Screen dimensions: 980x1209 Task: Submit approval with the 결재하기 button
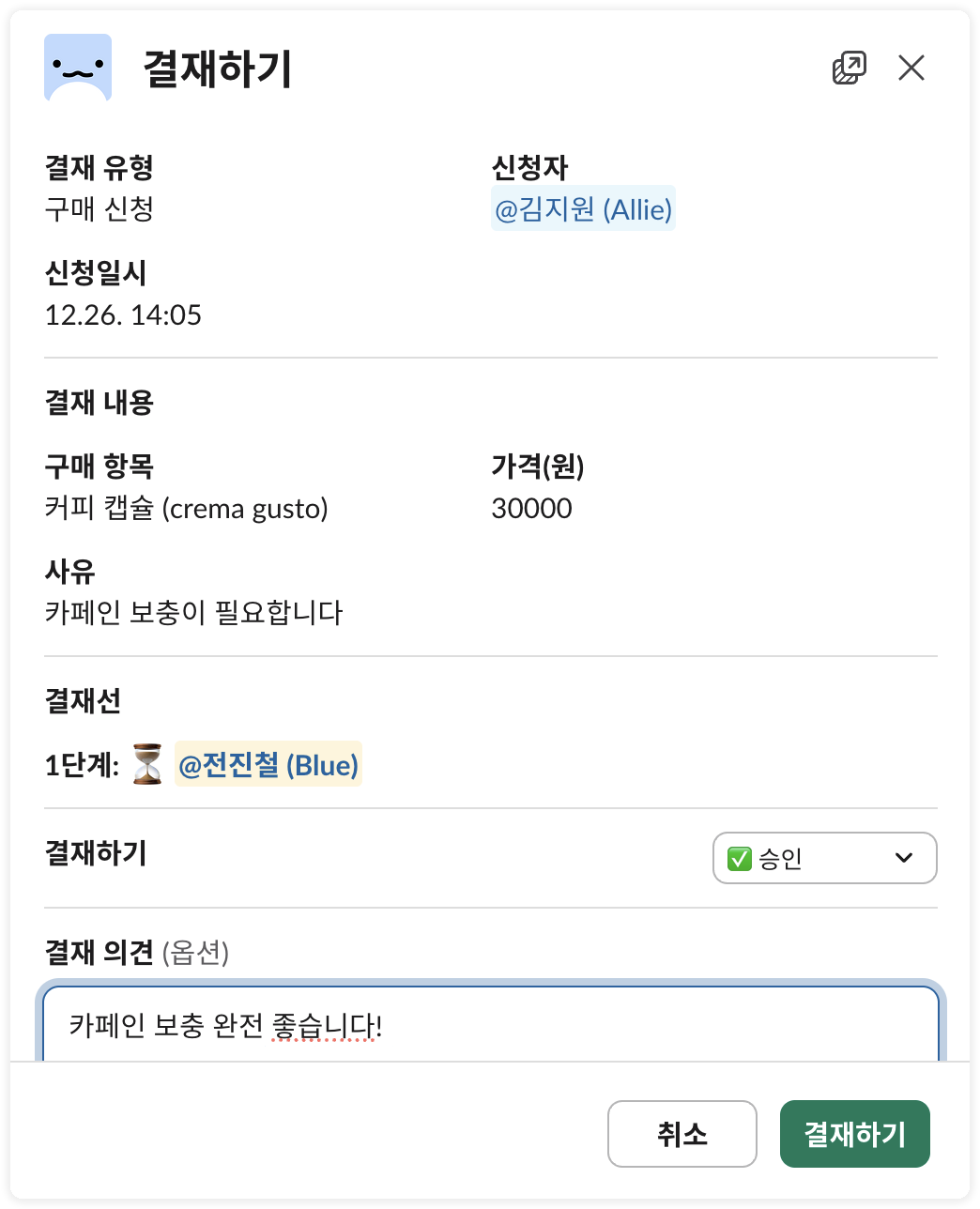[x=854, y=1133]
